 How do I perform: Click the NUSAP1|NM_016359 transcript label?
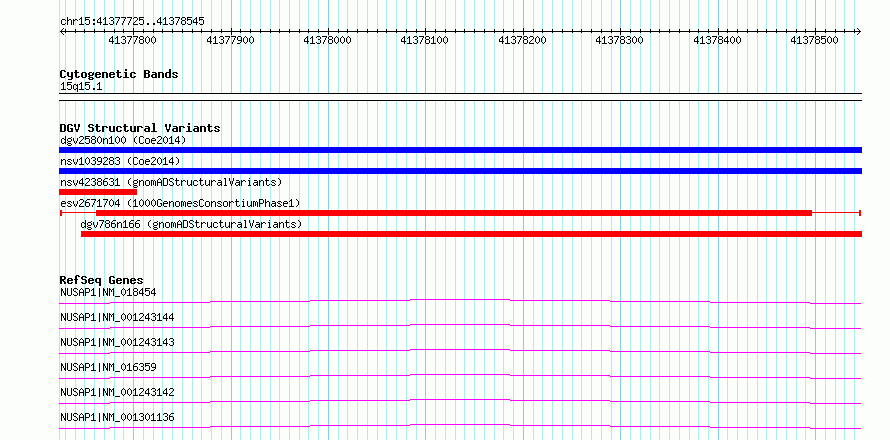pyautogui.click(x=108, y=367)
